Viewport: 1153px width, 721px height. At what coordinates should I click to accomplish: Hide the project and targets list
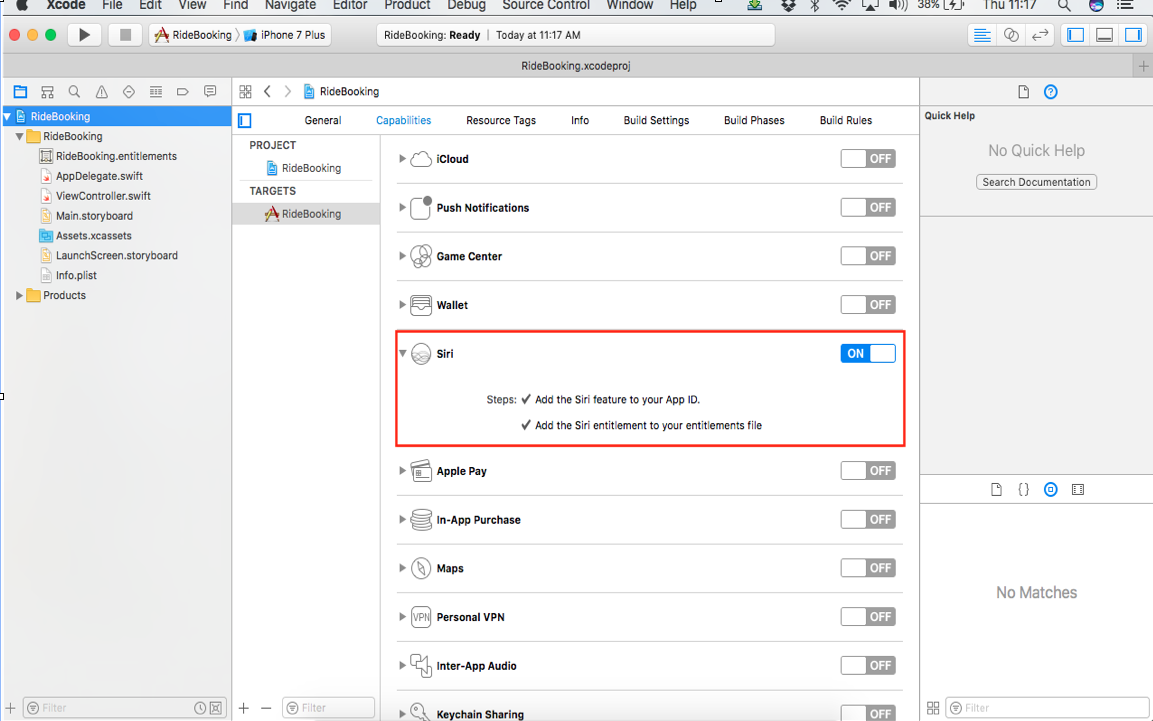point(245,121)
